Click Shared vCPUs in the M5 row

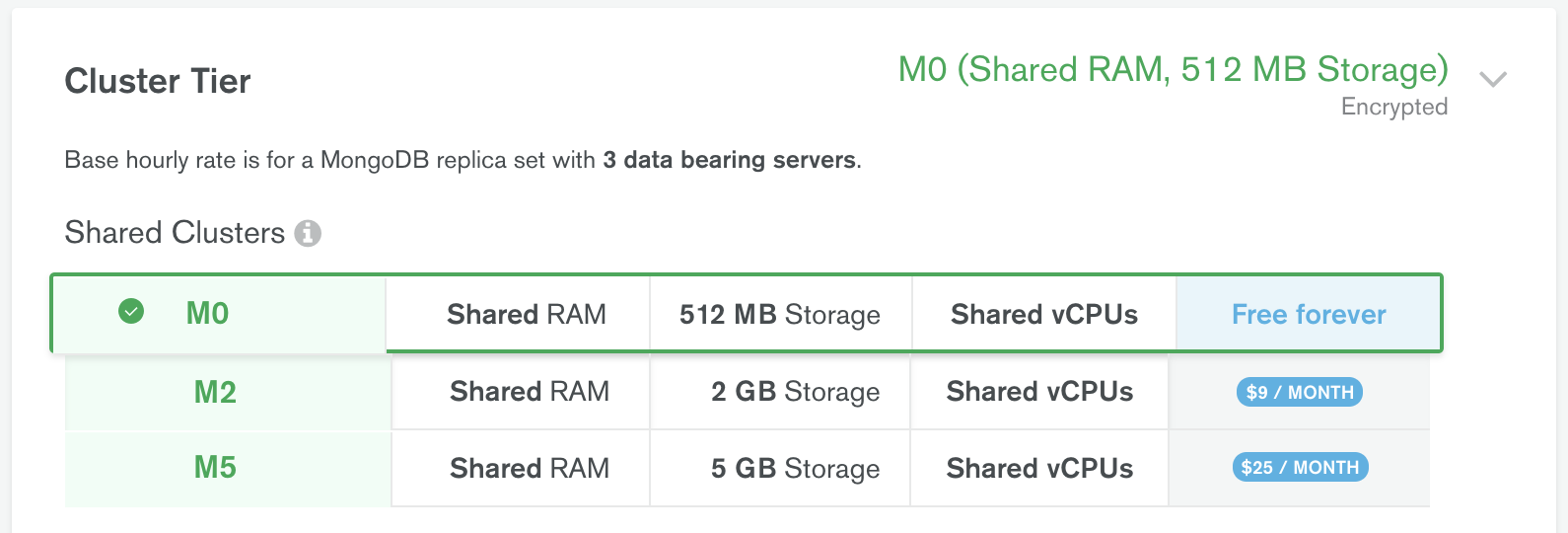(x=1039, y=468)
